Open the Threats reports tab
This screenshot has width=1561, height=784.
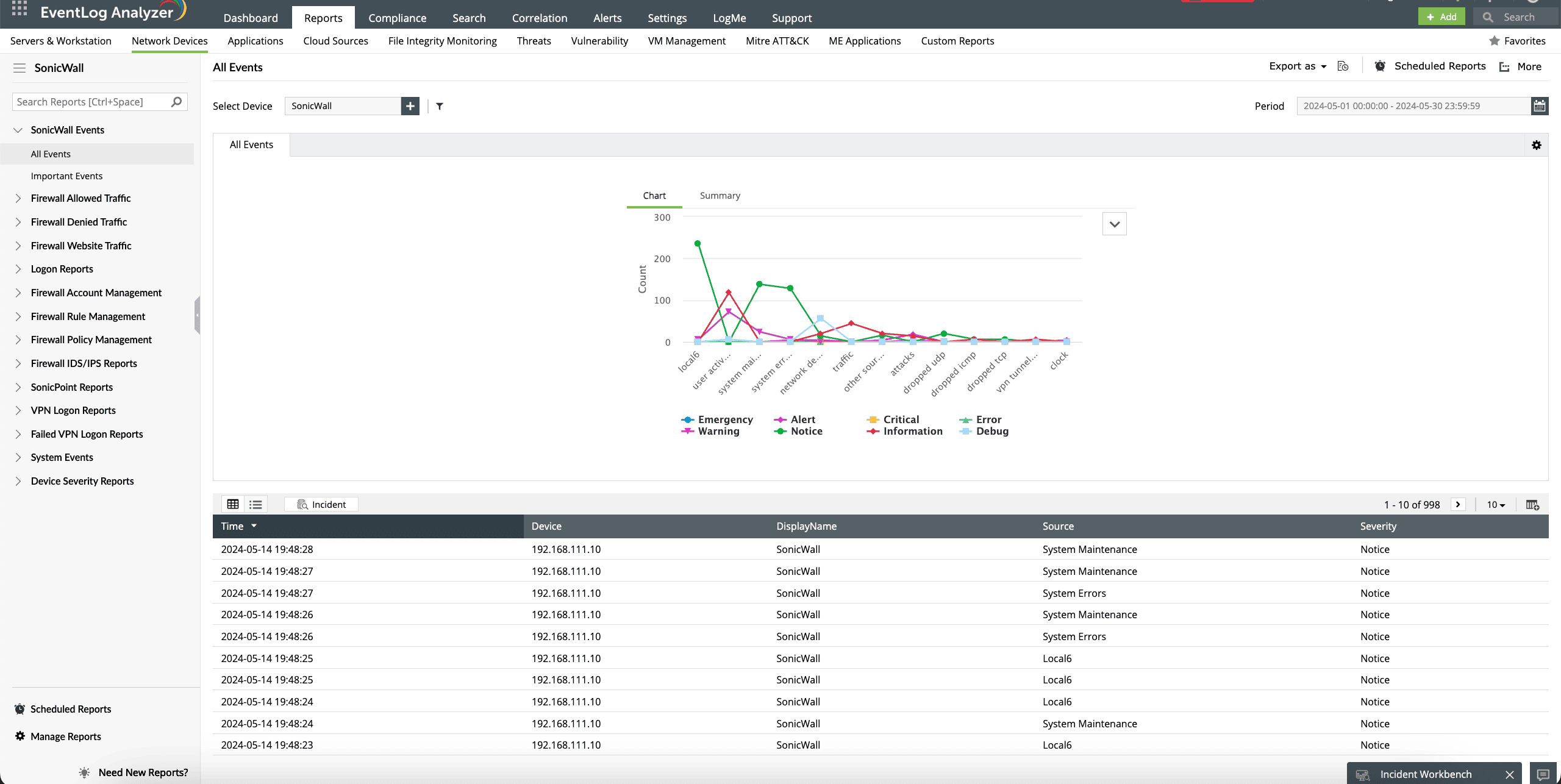click(x=534, y=41)
